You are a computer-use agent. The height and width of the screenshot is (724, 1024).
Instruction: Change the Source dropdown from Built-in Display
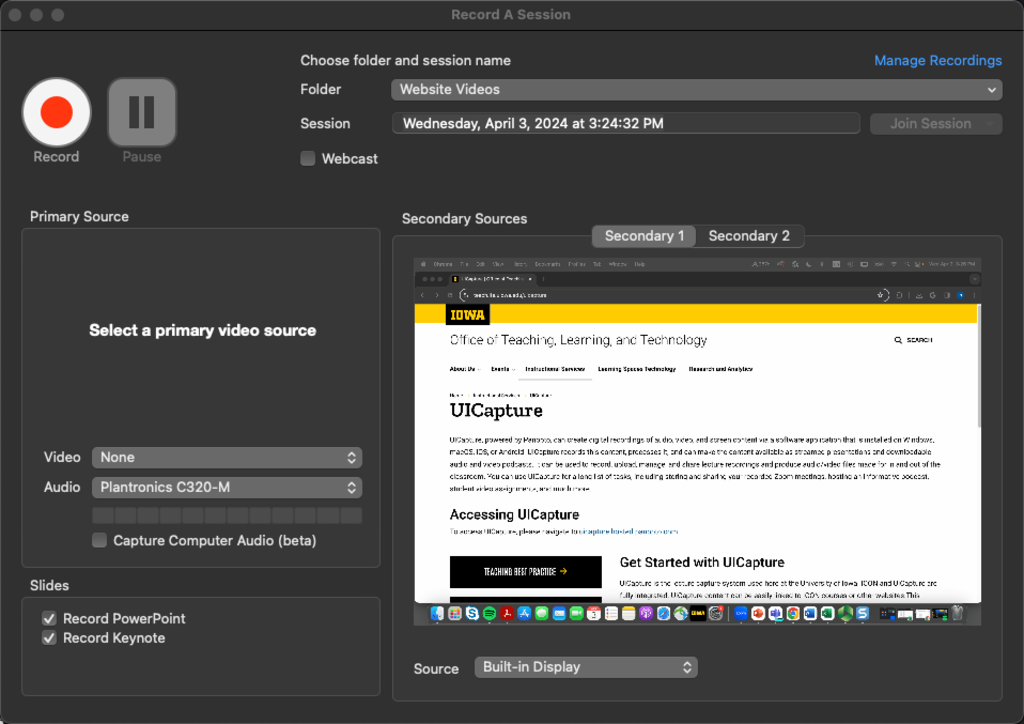click(x=586, y=667)
